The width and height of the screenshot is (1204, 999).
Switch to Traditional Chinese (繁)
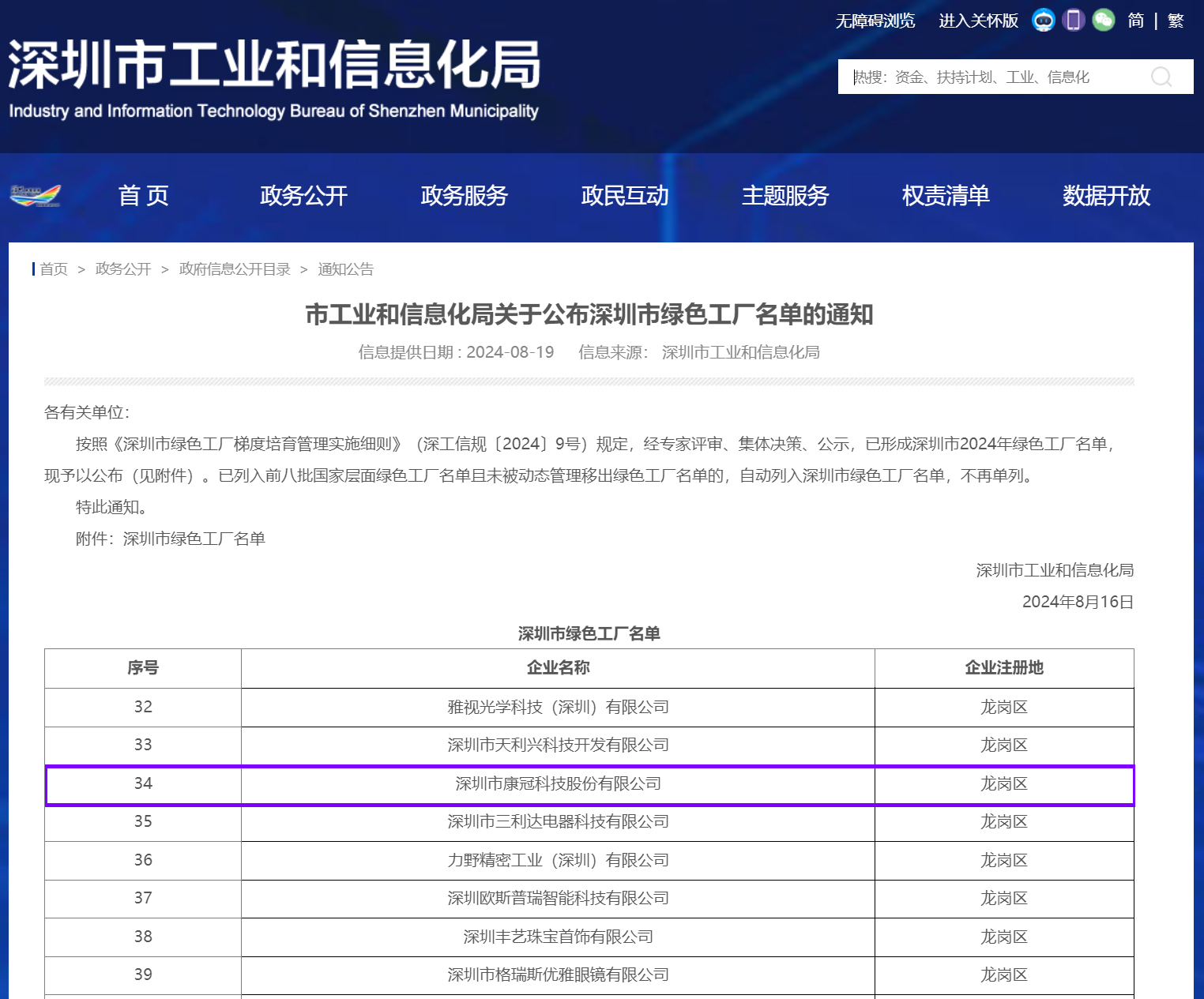coord(1176,21)
